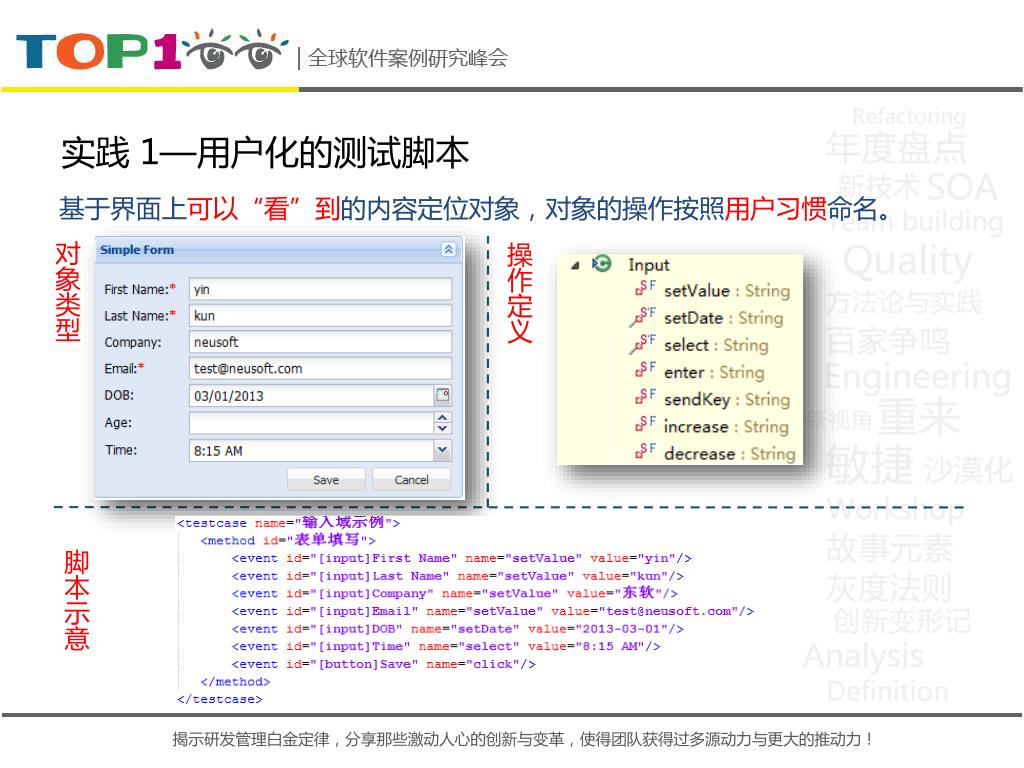Collapse the Simple Form panel chevron
This screenshot has height=768, width=1024.
[x=448, y=249]
